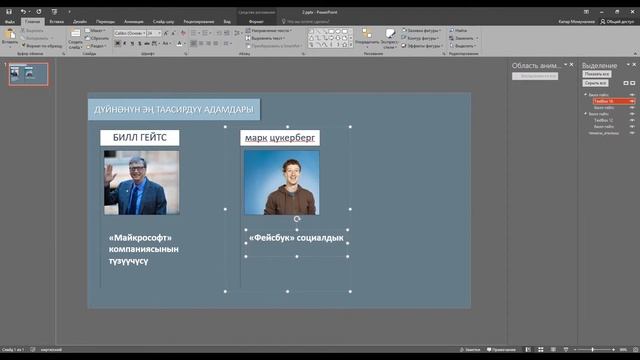Viewport: 640px width, 360px height.
Task: Click the Quick Styles icon
Action: (390, 33)
